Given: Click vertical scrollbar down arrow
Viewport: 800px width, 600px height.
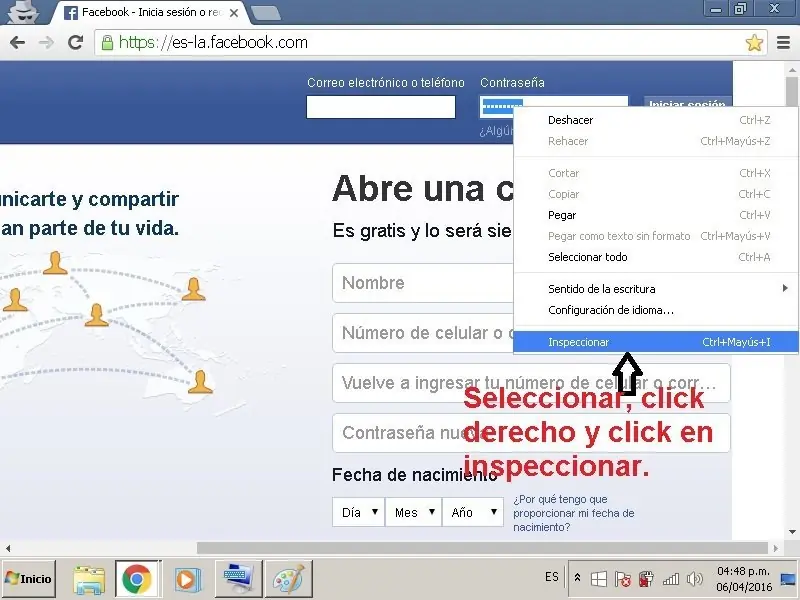Looking at the screenshot, I should 792,532.
